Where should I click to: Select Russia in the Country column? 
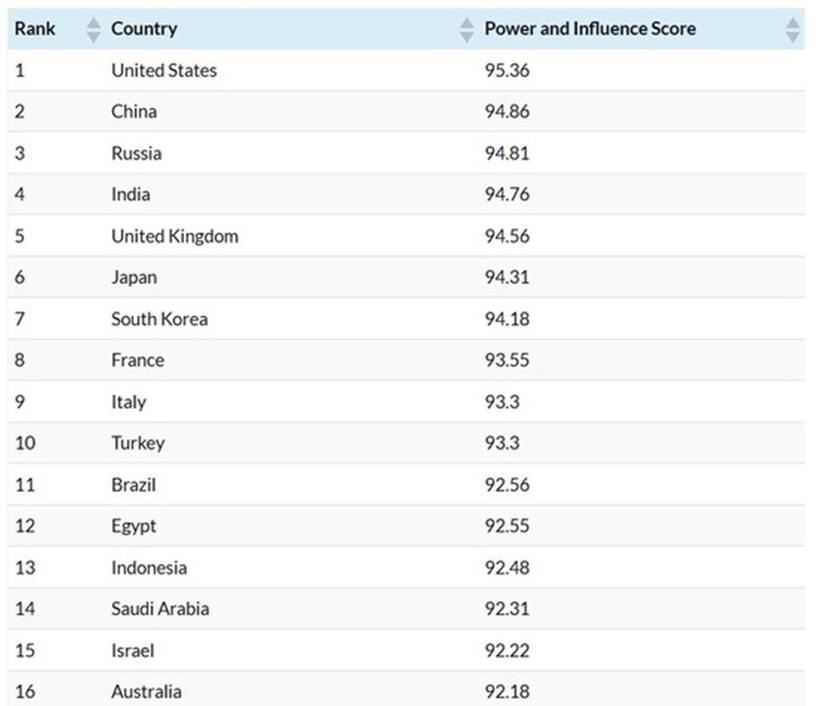pos(136,154)
